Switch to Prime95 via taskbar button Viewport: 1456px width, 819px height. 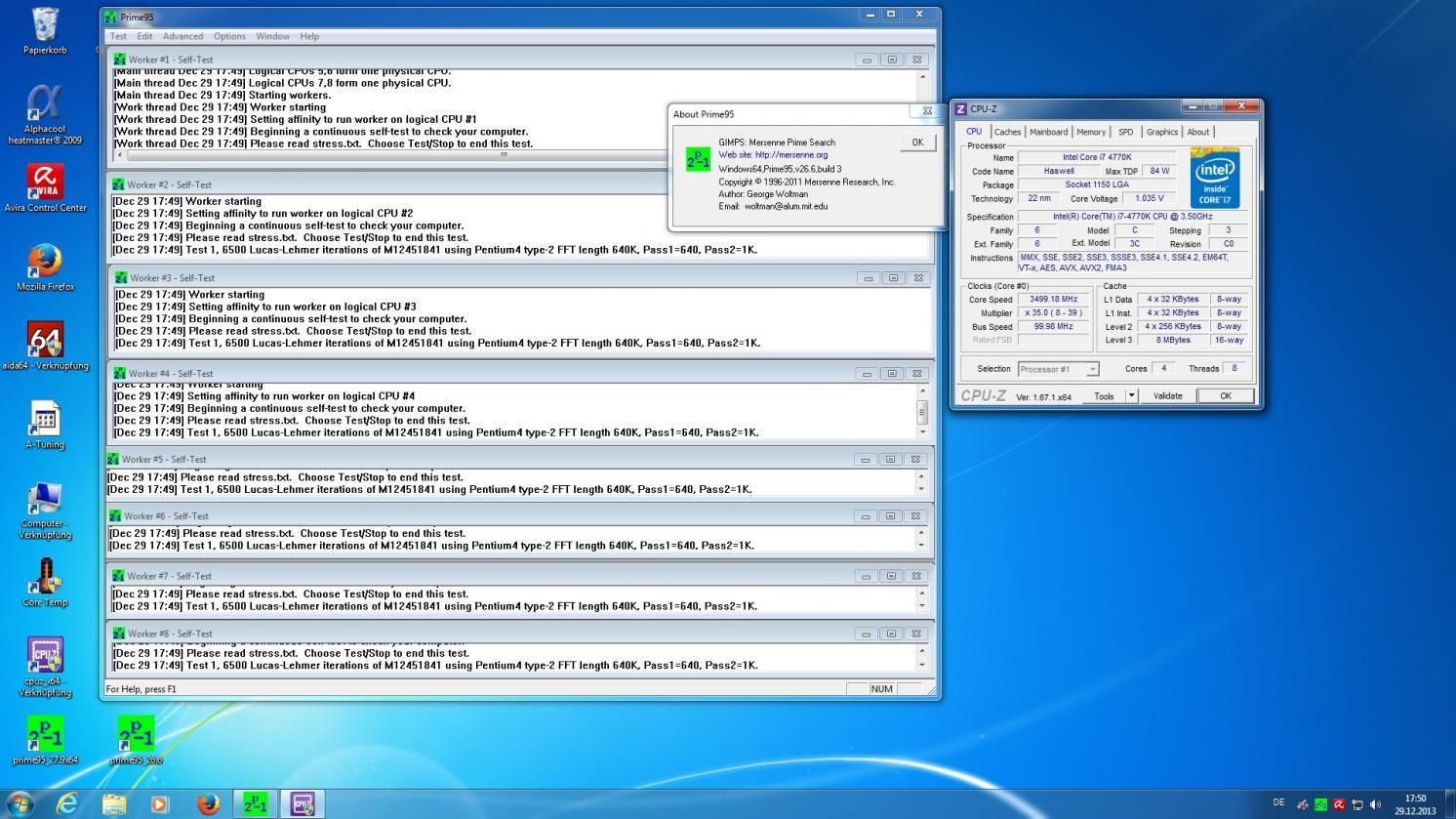[x=255, y=803]
